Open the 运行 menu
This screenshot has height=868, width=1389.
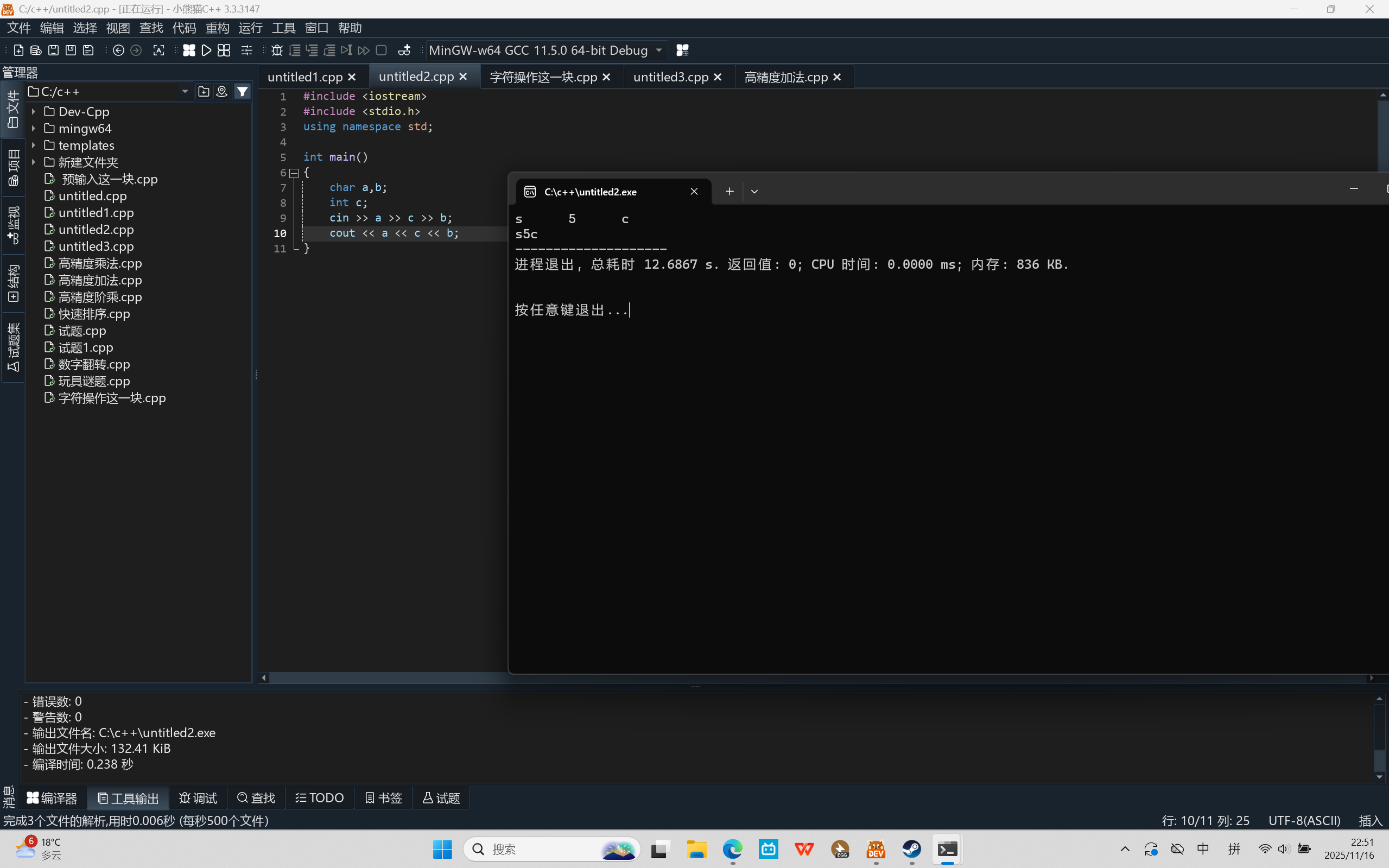(250, 28)
